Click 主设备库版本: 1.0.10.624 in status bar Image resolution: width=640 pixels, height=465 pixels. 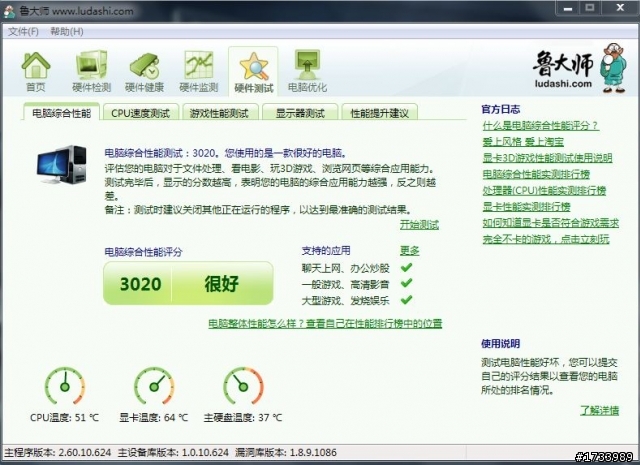pyautogui.click(x=173, y=453)
